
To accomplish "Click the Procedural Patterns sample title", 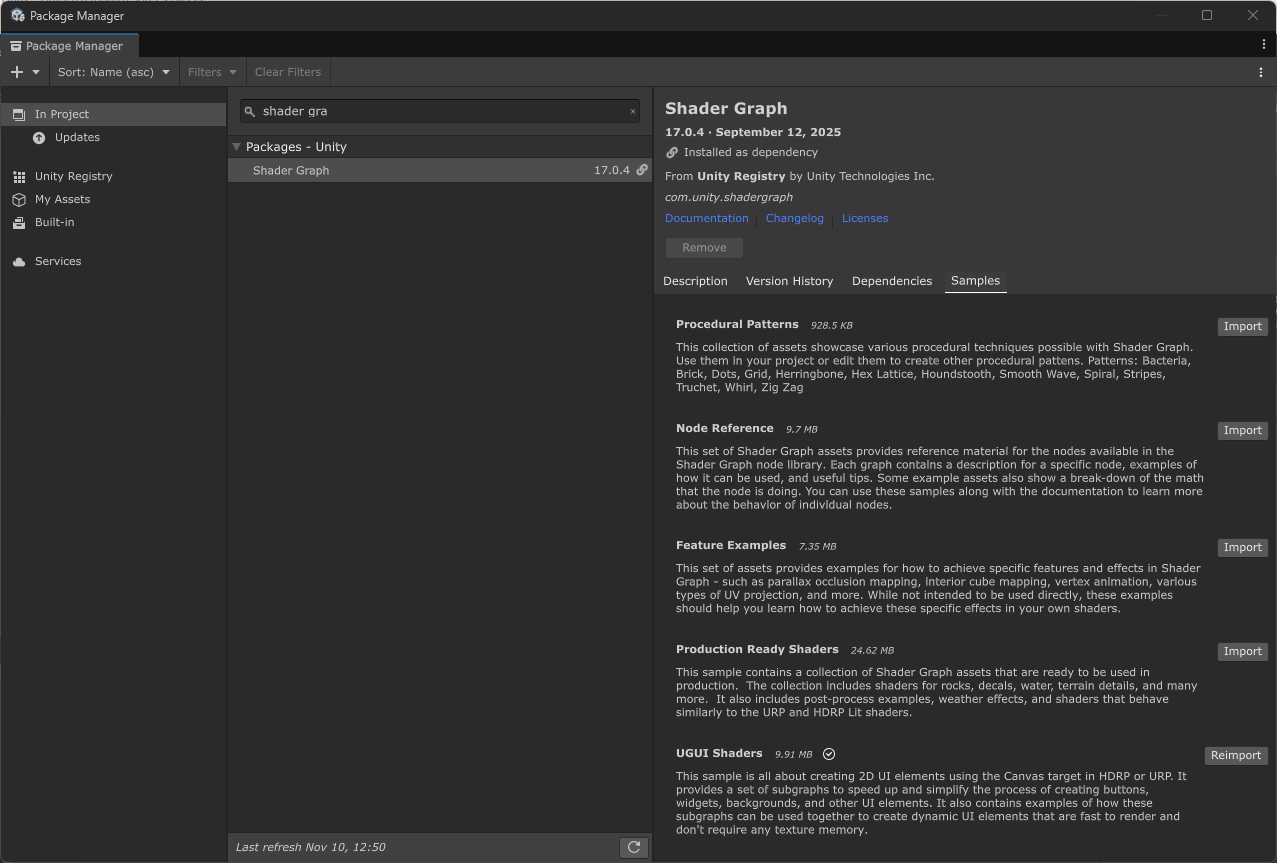I will (x=737, y=324).
